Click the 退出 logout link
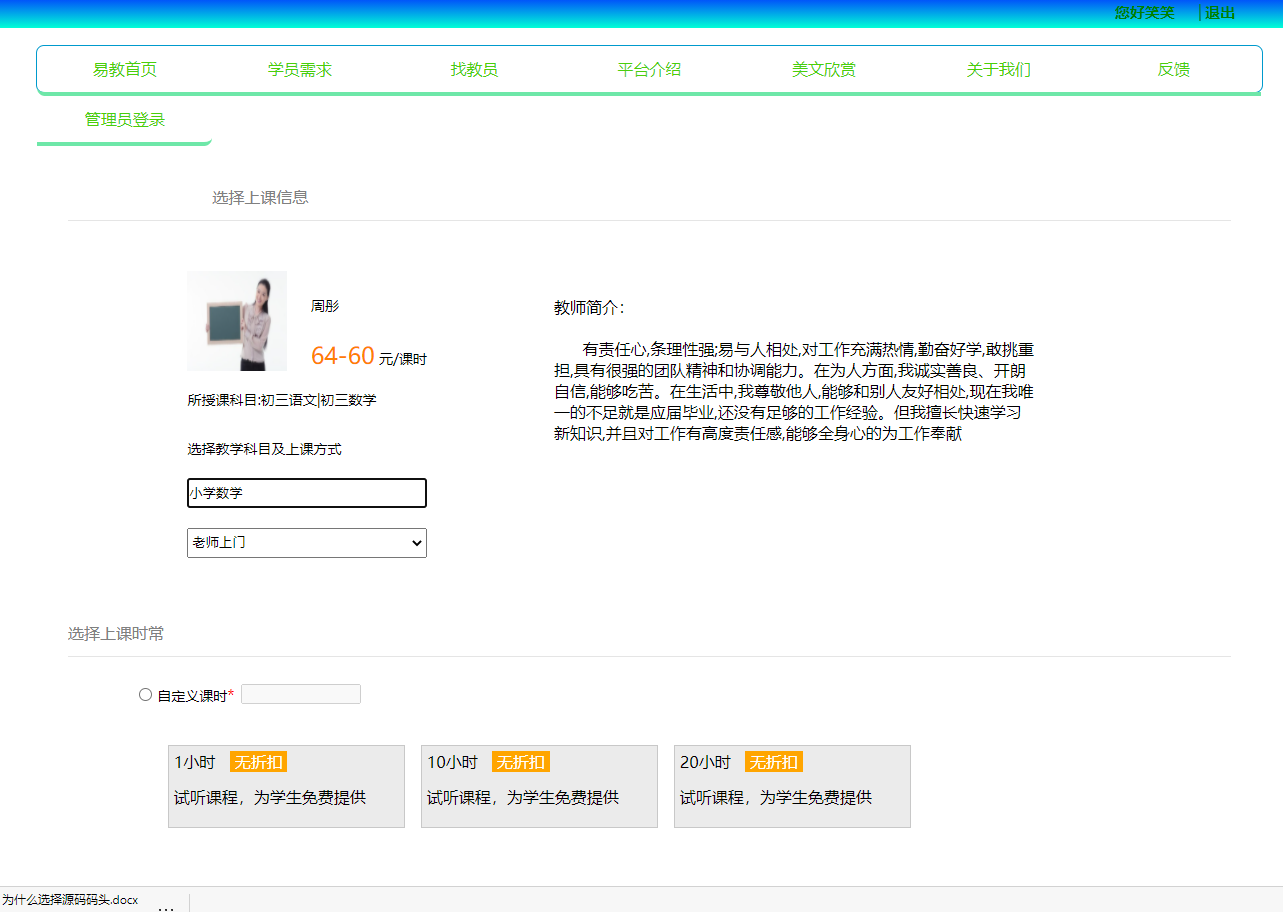1283x912 pixels. click(x=1218, y=13)
